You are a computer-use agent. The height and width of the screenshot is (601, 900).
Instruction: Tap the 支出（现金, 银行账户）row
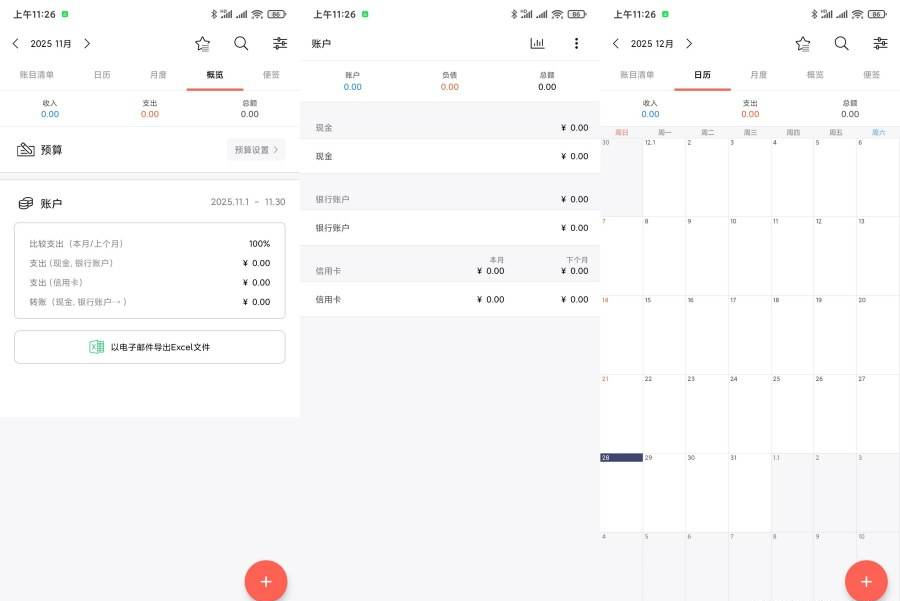150,263
